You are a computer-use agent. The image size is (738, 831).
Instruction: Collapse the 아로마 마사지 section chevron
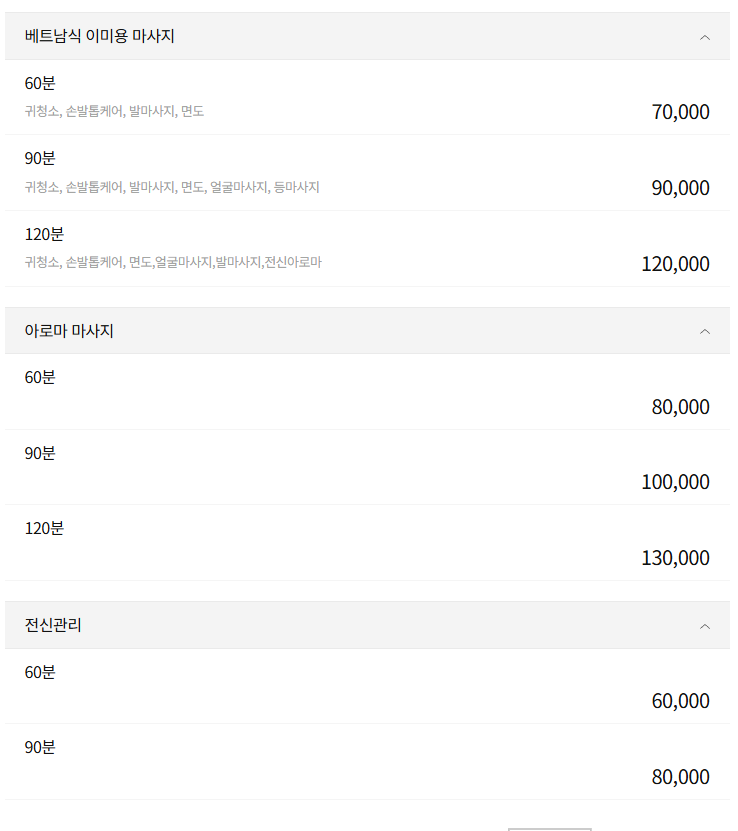[706, 330]
